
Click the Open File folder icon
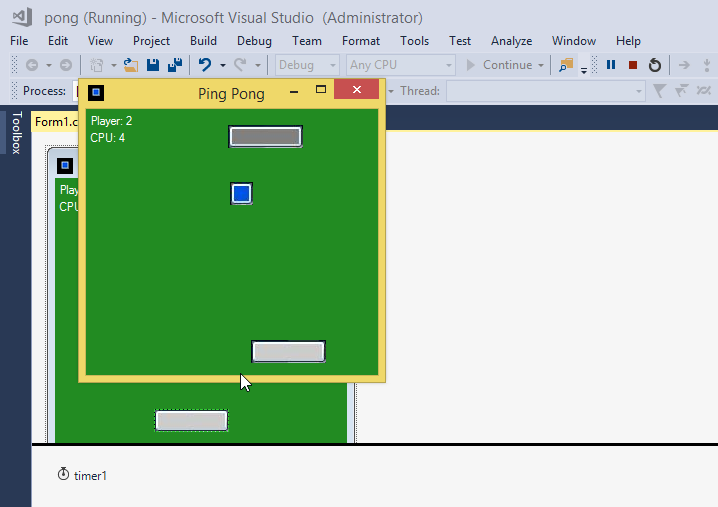coord(130,65)
